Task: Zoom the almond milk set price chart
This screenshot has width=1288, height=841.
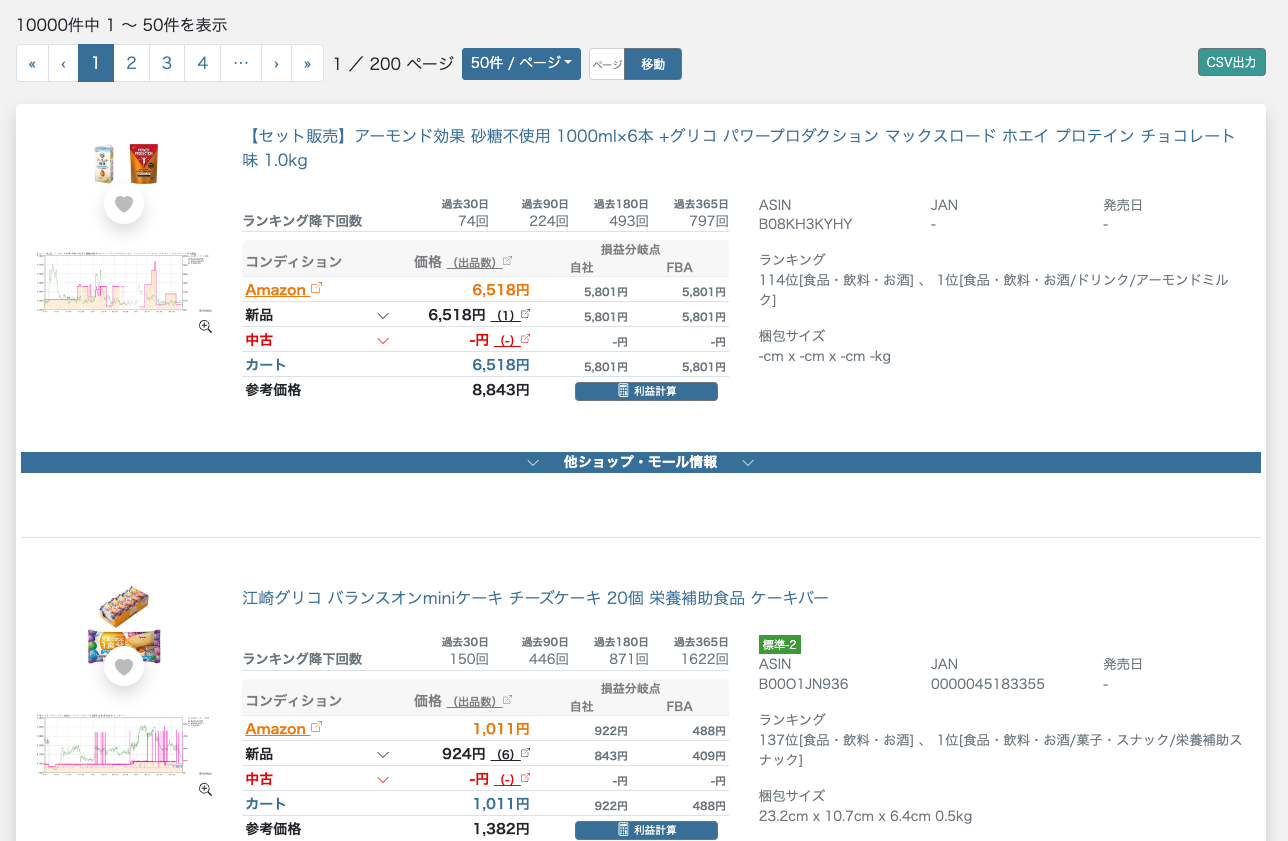Action: tap(205, 326)
